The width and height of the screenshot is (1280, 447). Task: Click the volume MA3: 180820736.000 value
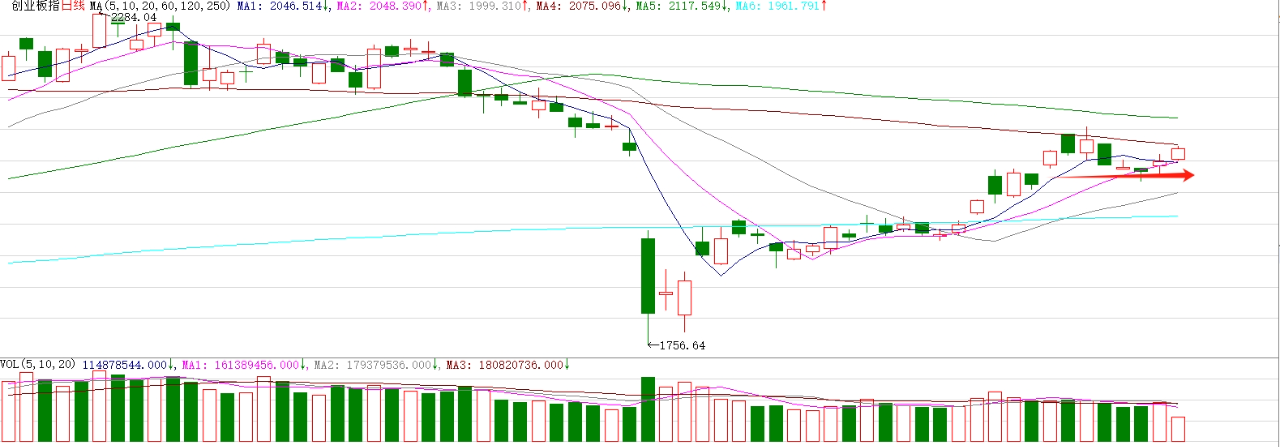point(507,365)
